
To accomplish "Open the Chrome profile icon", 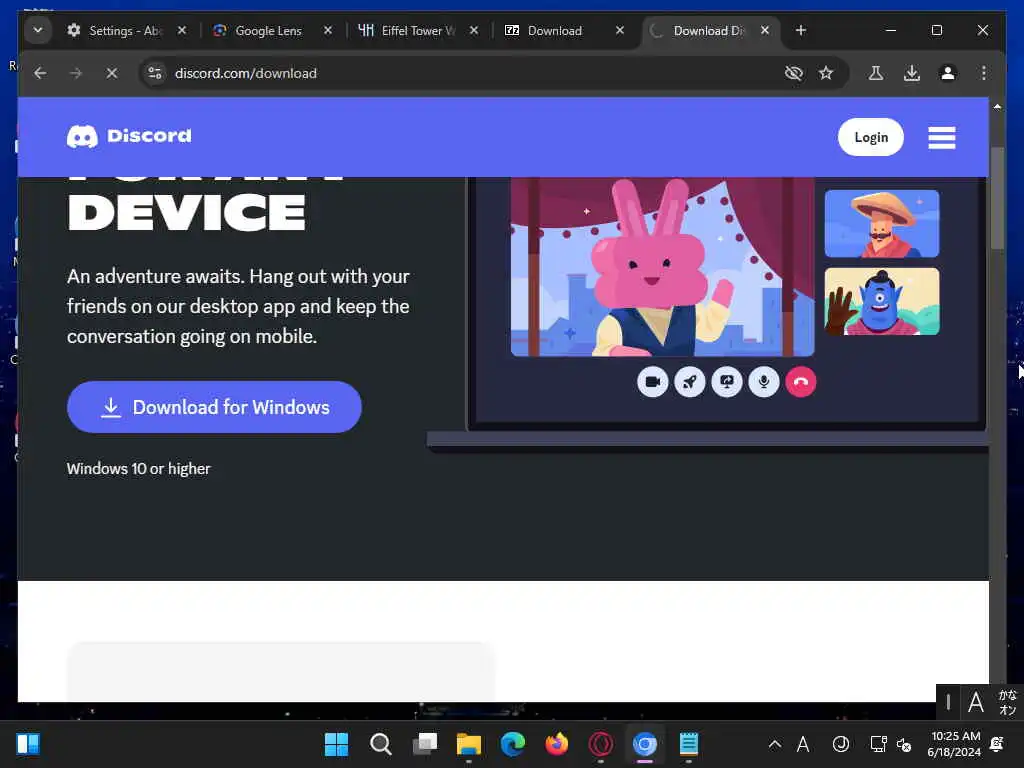I will click(x=948, y=73).
